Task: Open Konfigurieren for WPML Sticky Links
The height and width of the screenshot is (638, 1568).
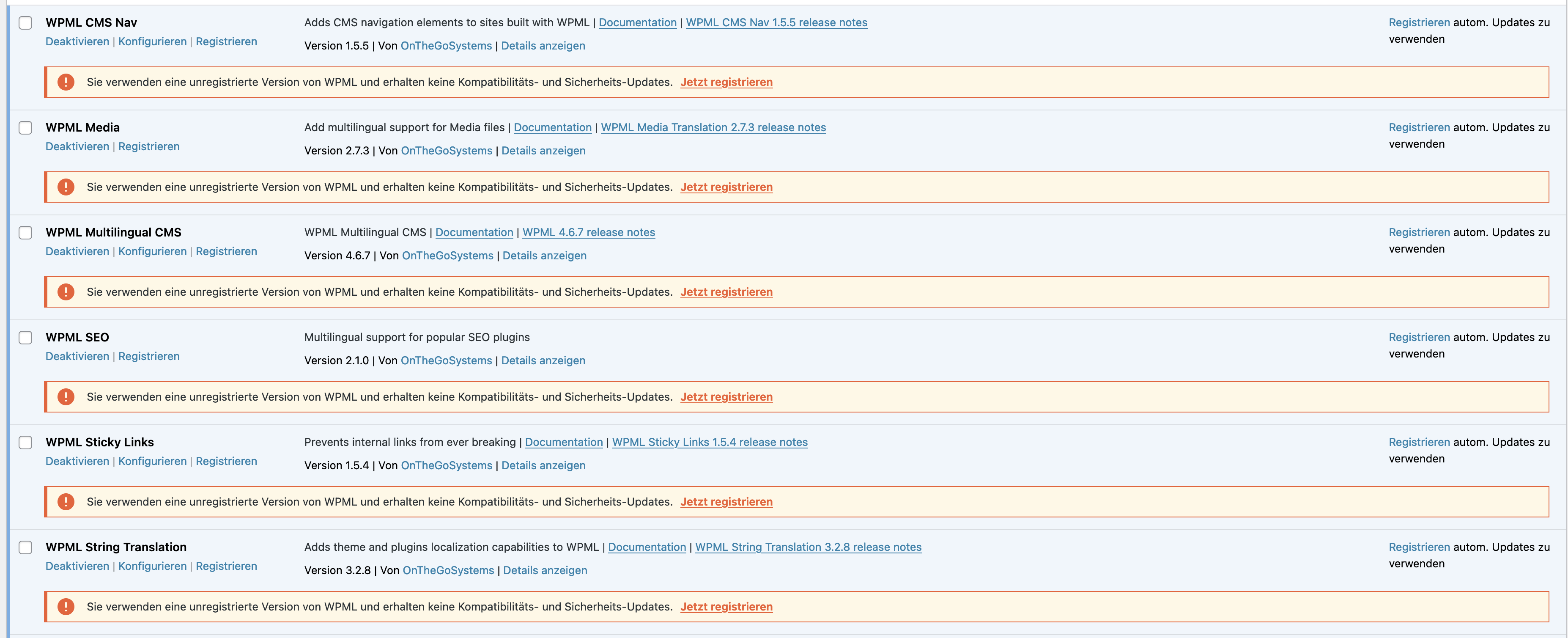Action: coord(152,462)
